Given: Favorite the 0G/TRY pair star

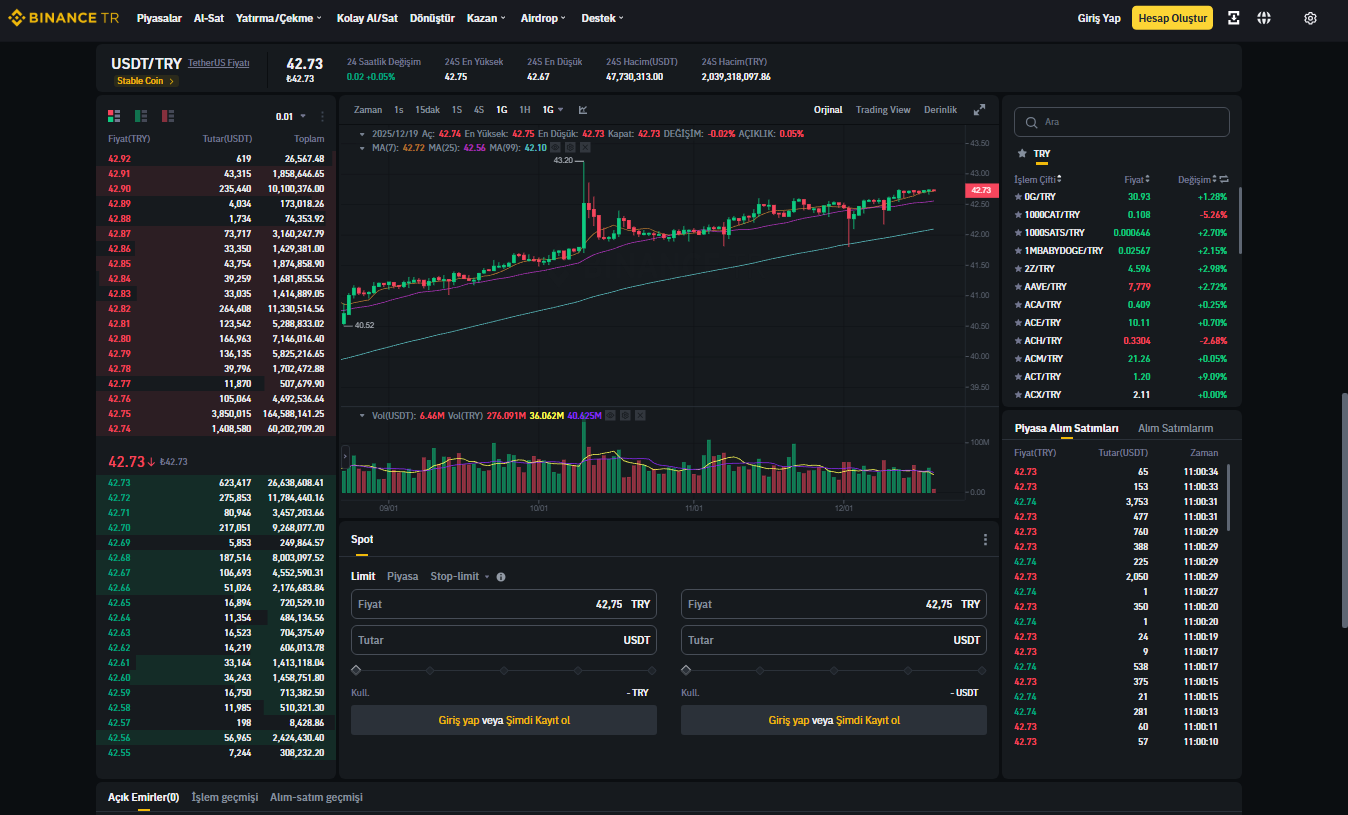Looking at the screenshot, I should click(1018, 197).
